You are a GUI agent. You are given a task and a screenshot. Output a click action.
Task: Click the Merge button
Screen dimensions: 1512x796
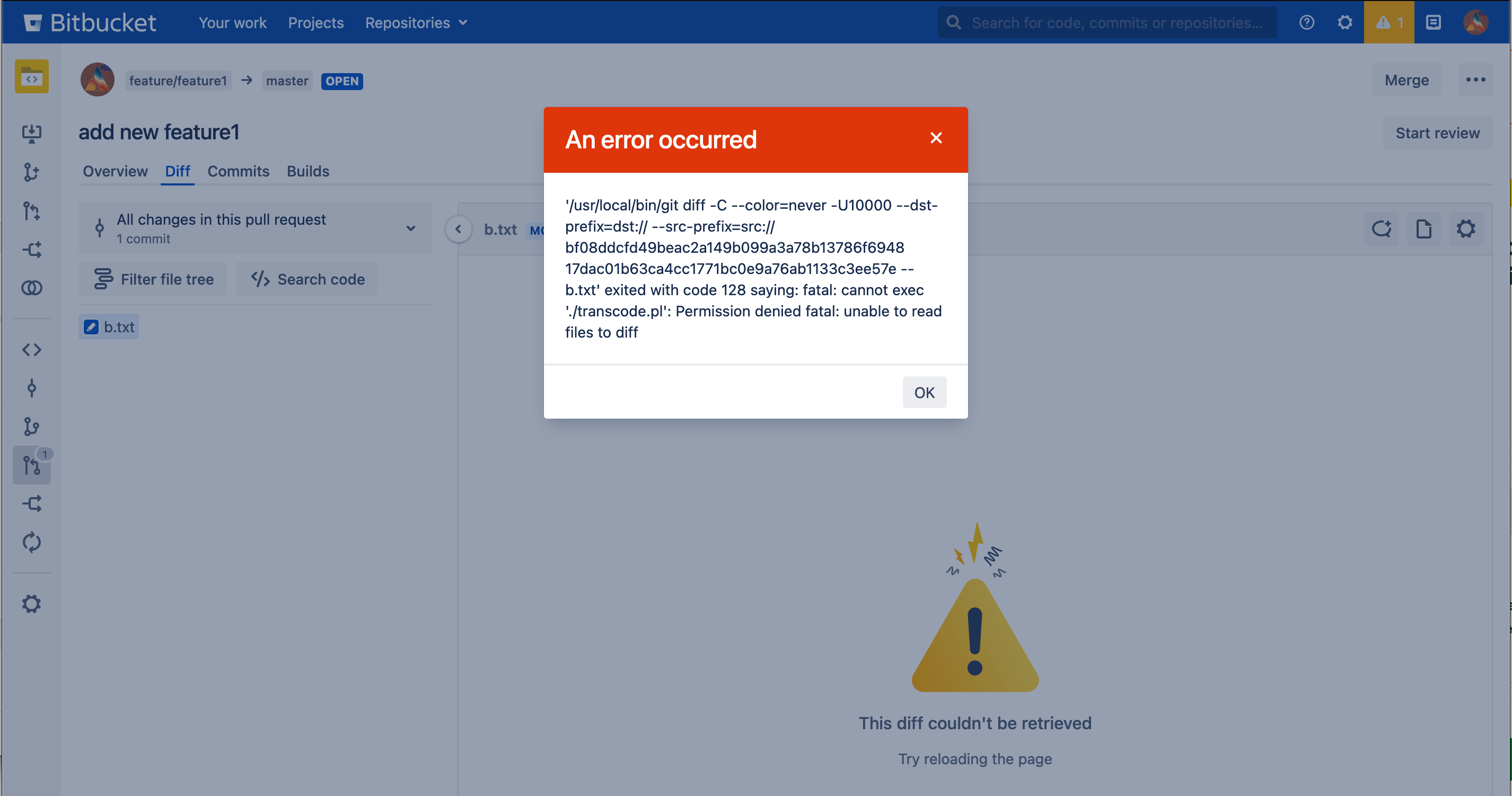pyautogui.click(x=1406, y=80)
